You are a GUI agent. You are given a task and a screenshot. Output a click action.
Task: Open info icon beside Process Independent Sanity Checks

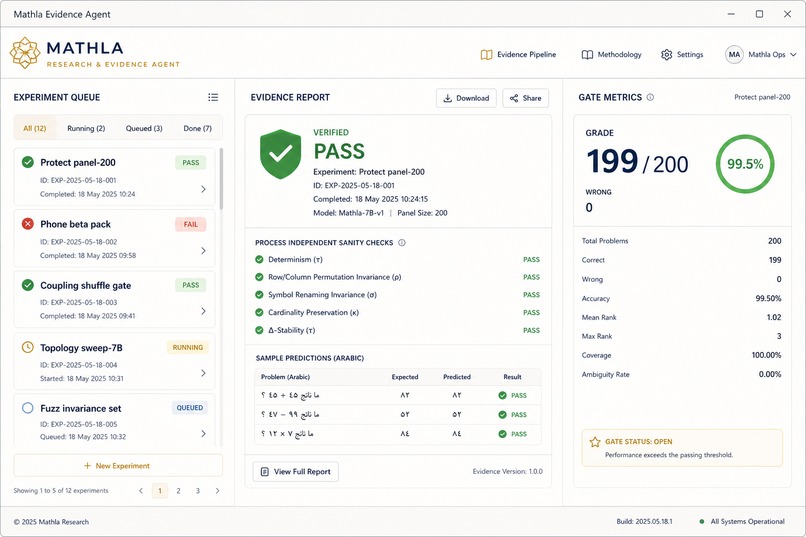(401, 243)
